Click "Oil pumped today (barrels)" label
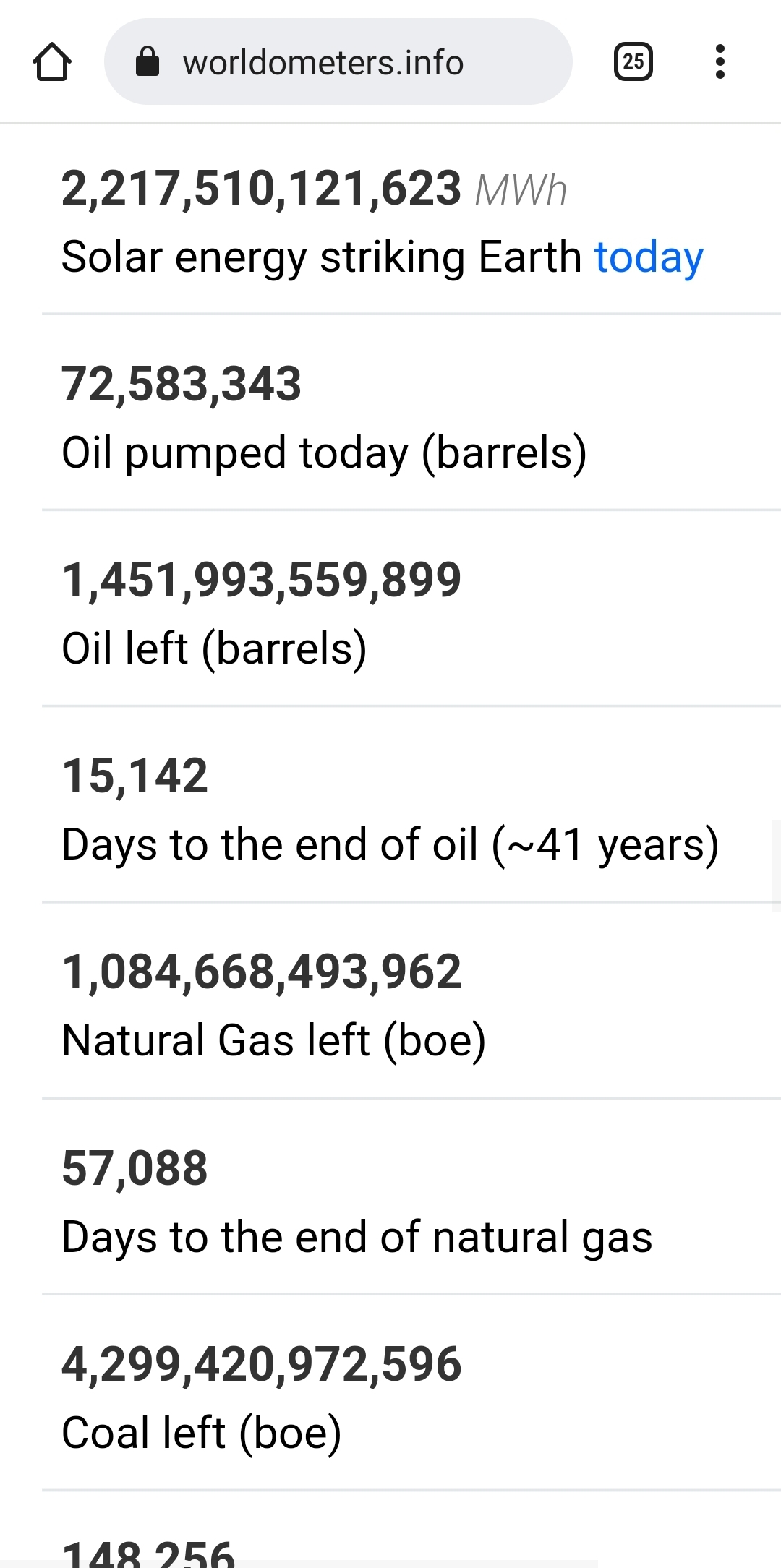This screenshot has width=781, height=1568. click(x=324, y=453)
